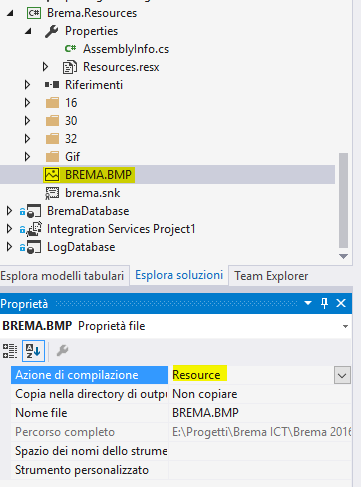Expand the Resources.resx node
The height and width of the screenshot is (487, 361).
46,67
